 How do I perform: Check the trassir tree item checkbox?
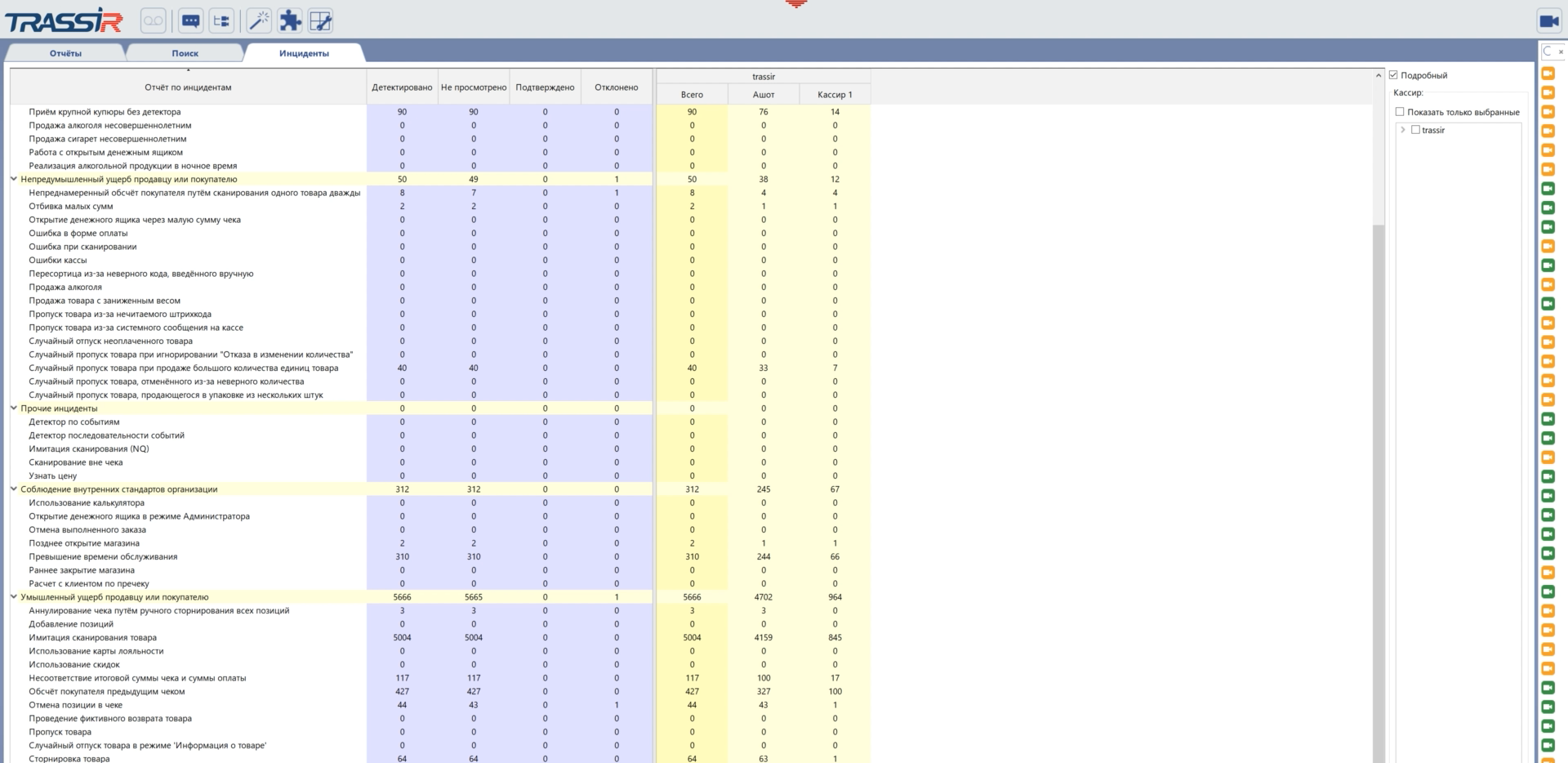[x=1415, y=130]
